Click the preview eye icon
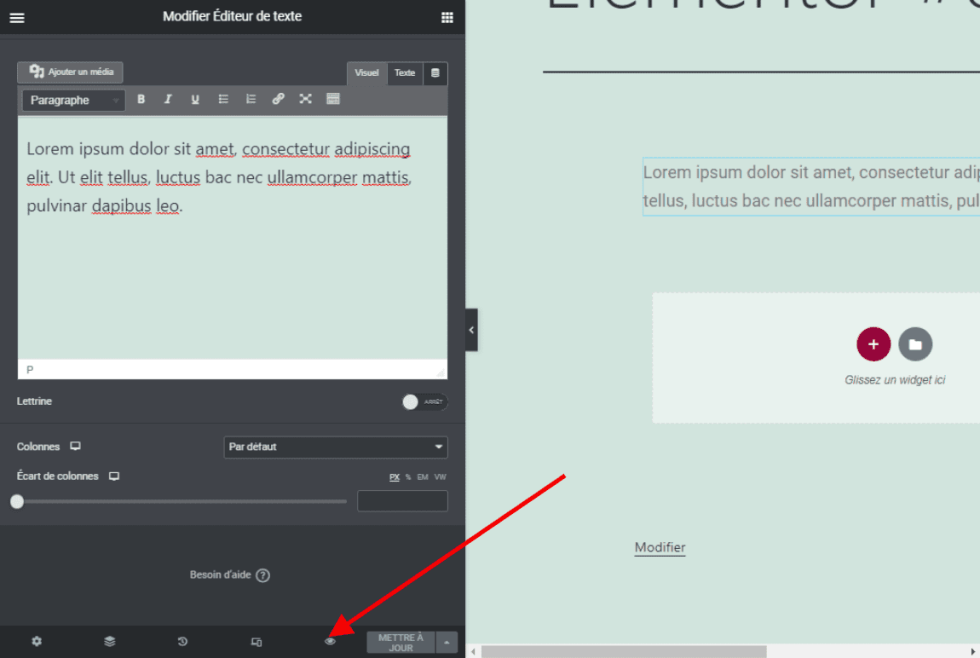The image size is (980, 658). [330, 642]
